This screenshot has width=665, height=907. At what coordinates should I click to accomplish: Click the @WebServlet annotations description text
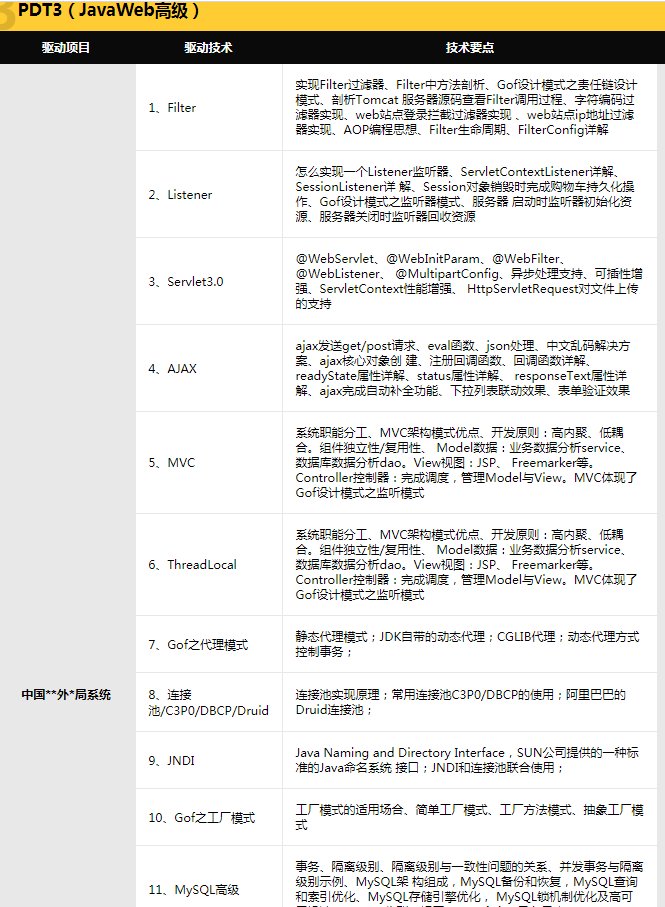pyautogui.click(x=468, y=281)
